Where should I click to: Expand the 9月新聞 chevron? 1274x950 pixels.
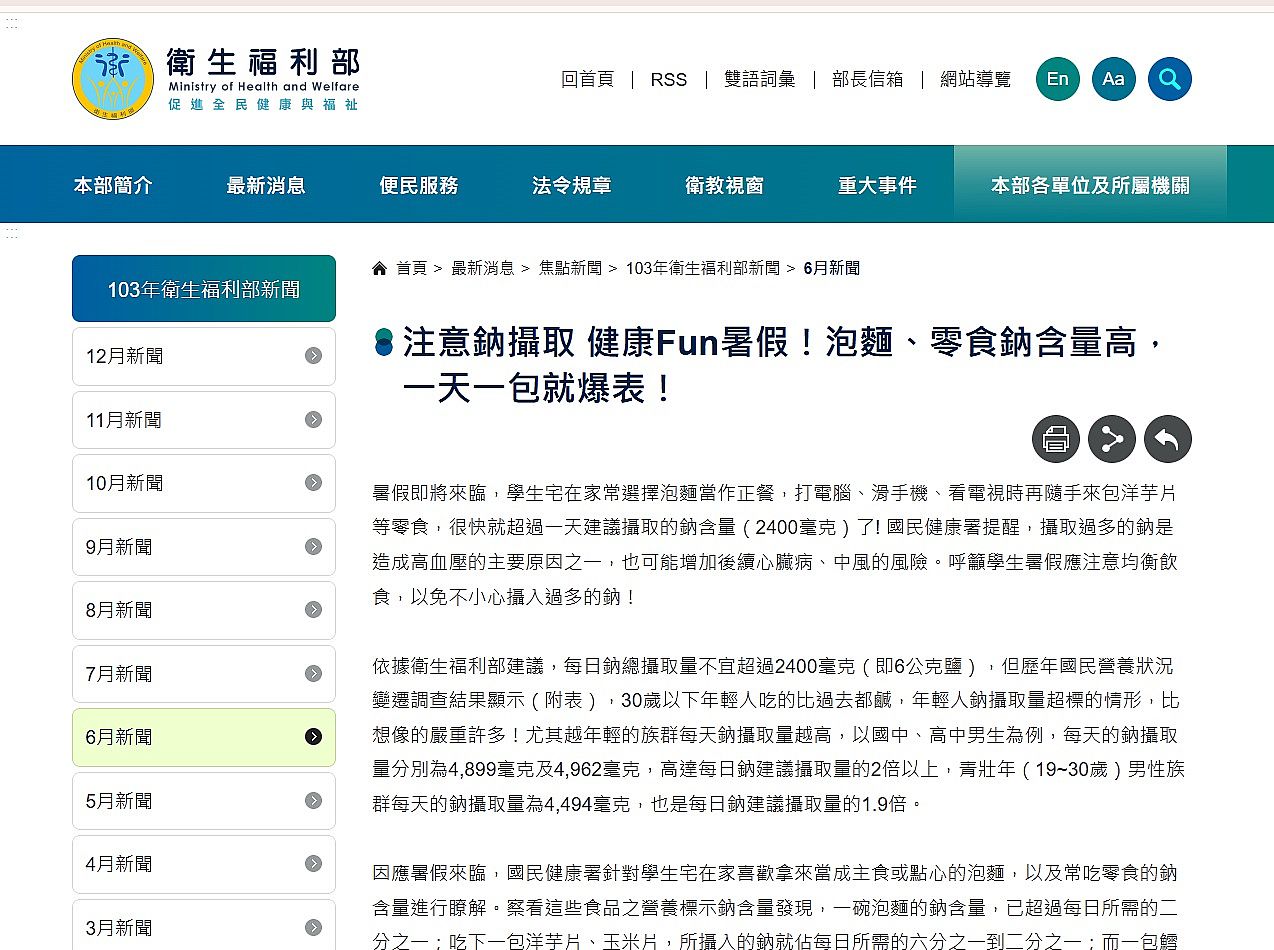click(313, 547)
